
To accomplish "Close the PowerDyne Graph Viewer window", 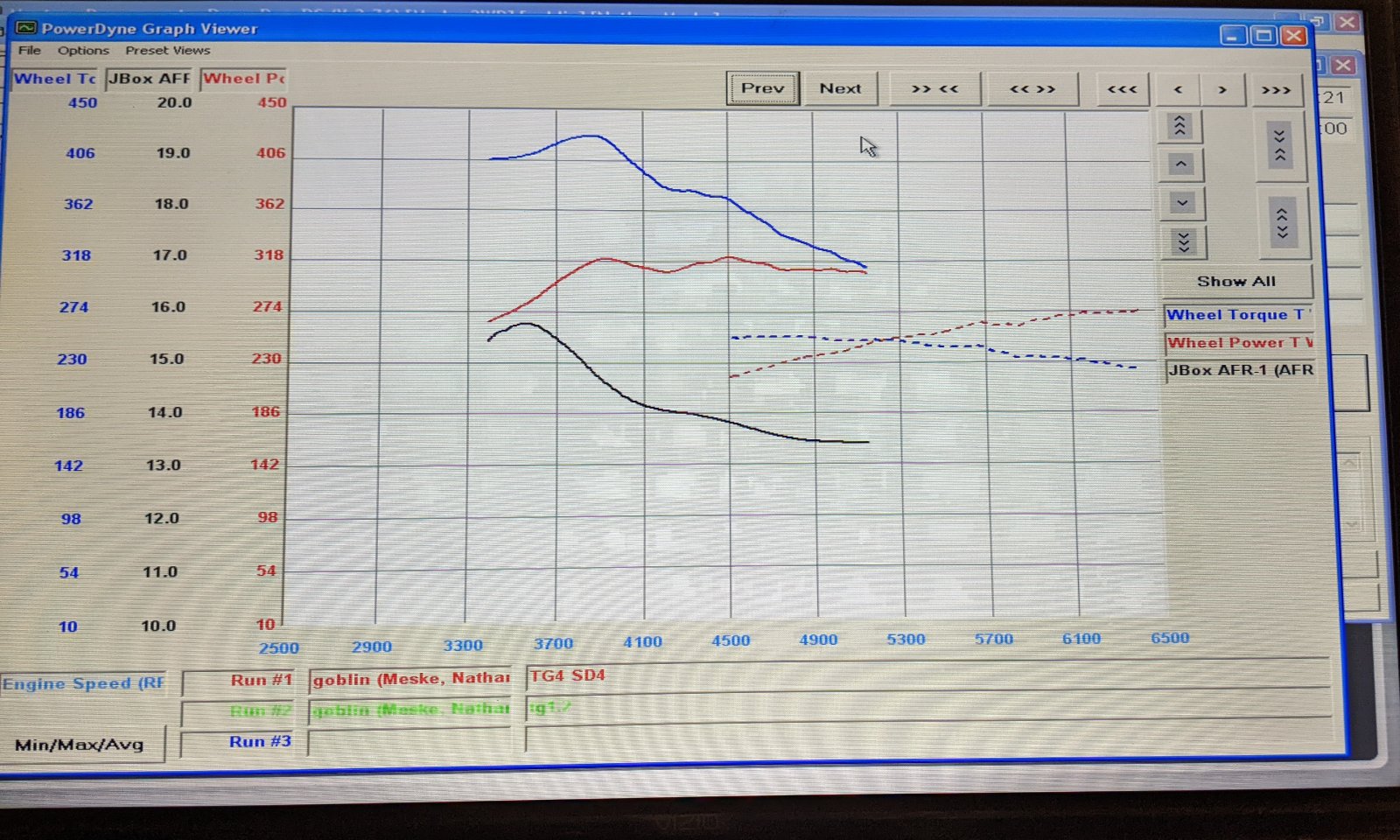I will [1293, 36].
